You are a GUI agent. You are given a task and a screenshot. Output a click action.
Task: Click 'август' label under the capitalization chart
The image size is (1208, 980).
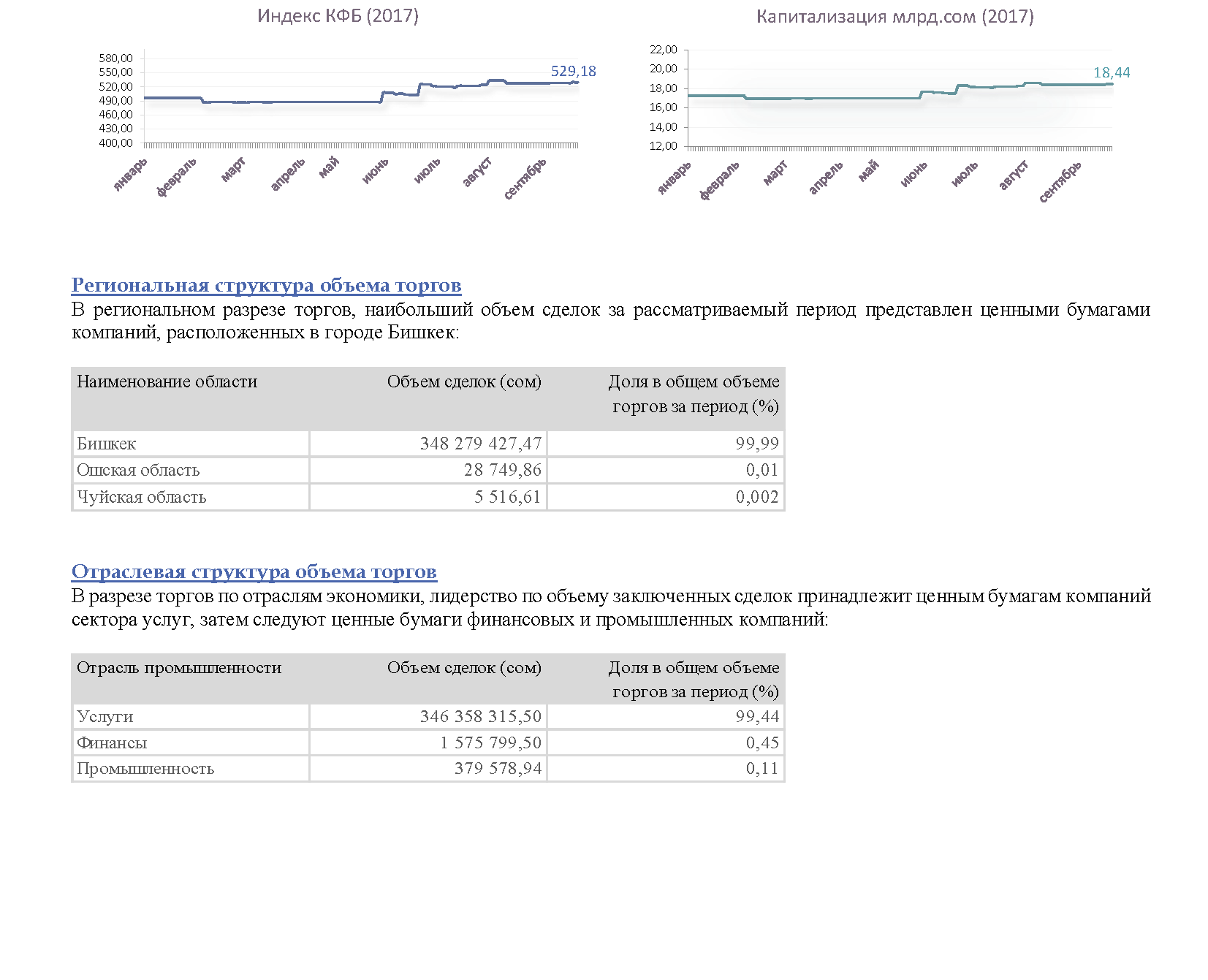[1014, 175]
